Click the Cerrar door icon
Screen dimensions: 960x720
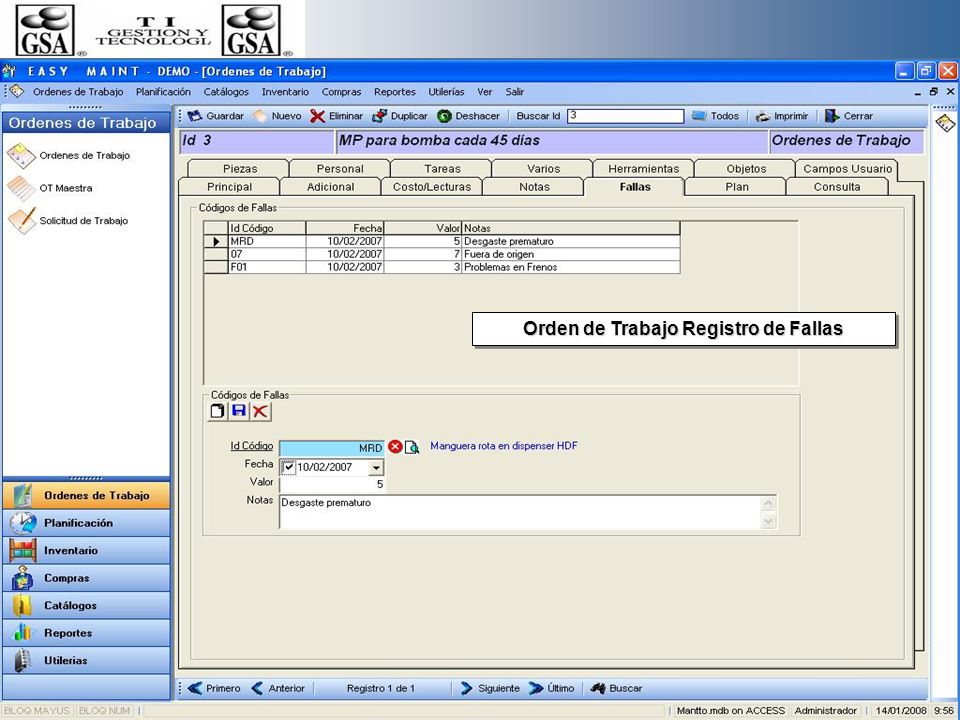pyautogui.click(x=832, y=116)
